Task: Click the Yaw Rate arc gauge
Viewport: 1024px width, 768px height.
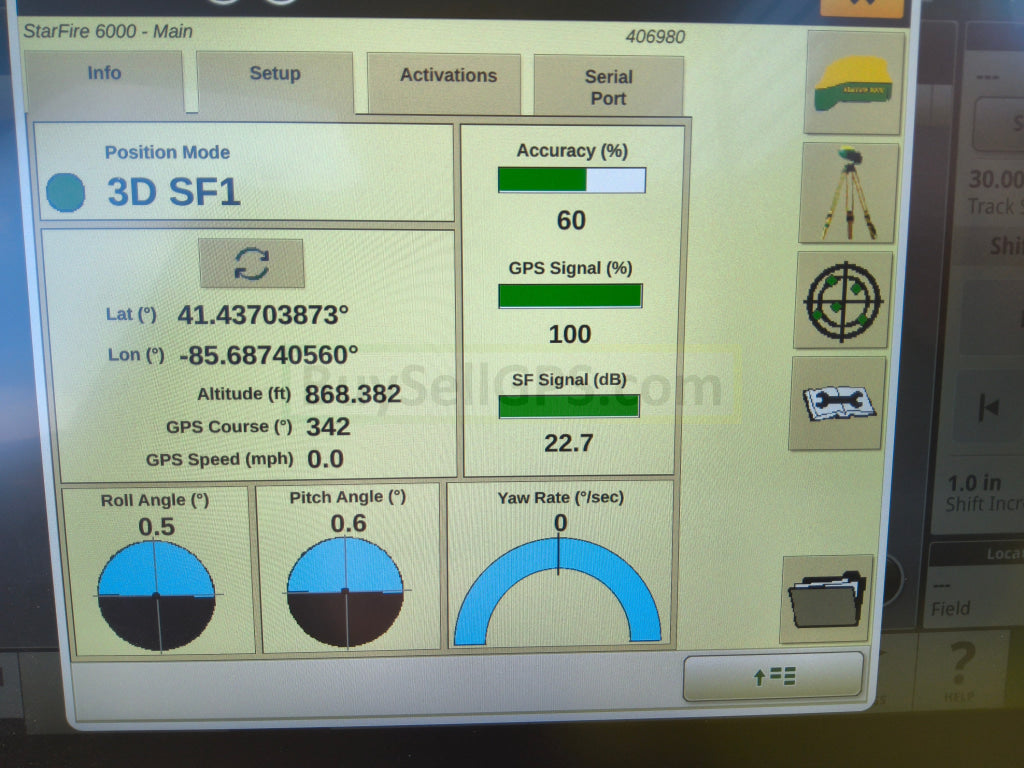Action: point(558,591)
